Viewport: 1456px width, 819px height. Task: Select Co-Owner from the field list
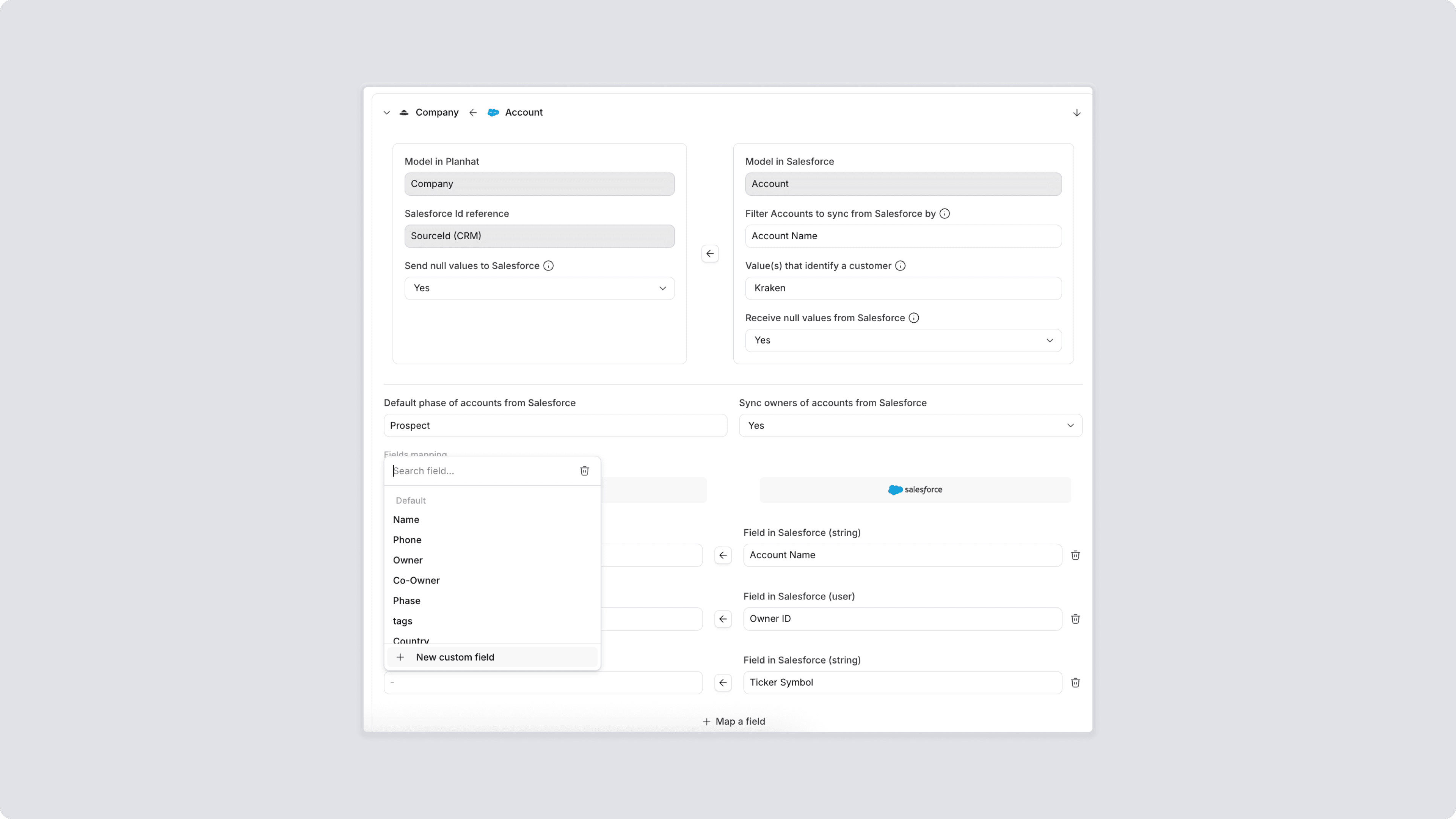[416, 581]
